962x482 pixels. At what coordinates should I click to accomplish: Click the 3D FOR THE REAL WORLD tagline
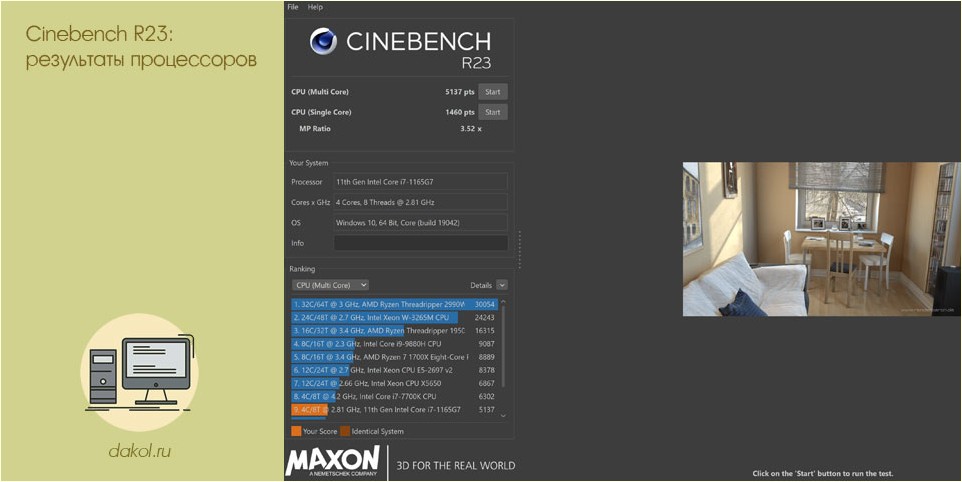pos(456,465)
